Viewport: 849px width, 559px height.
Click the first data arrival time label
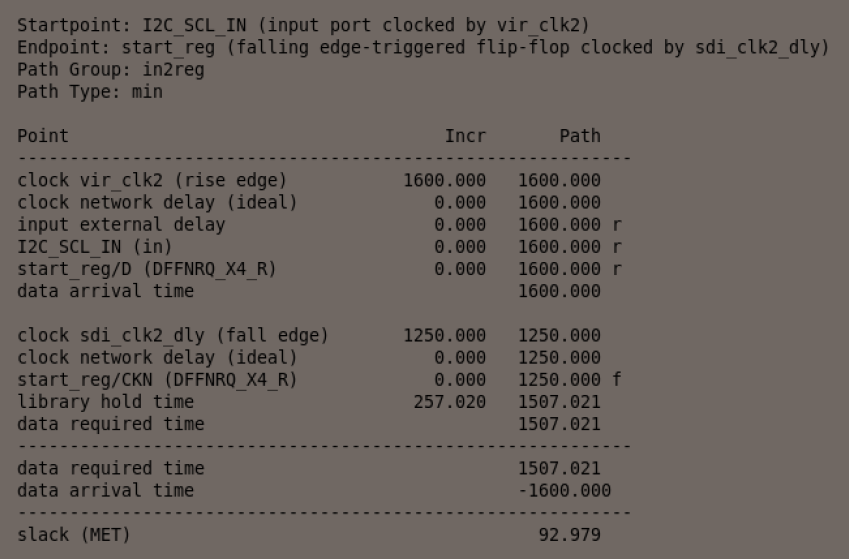pyautogui.click(x=105, y=291)
